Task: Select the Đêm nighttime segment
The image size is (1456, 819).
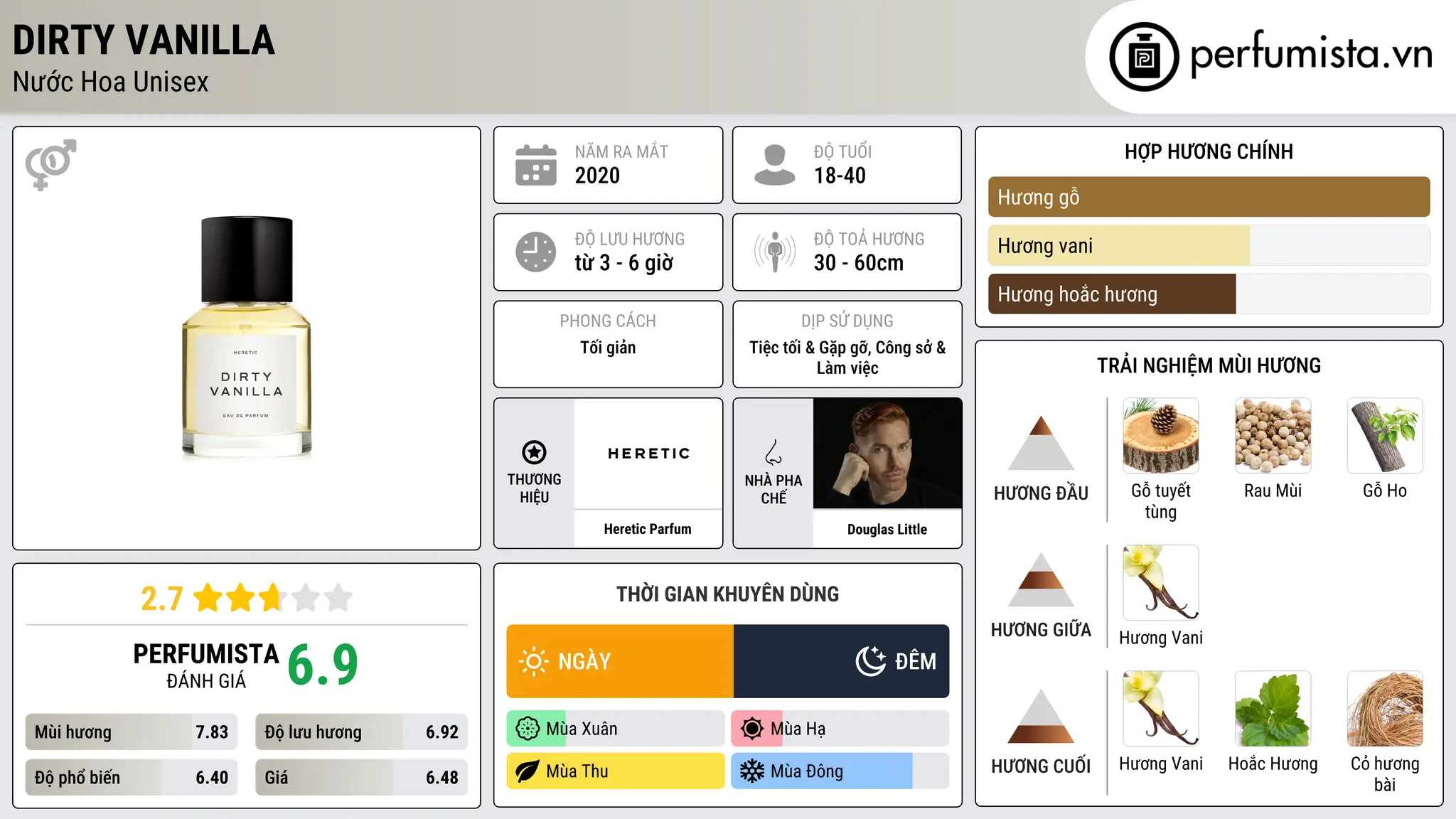Action: point(842,661)
